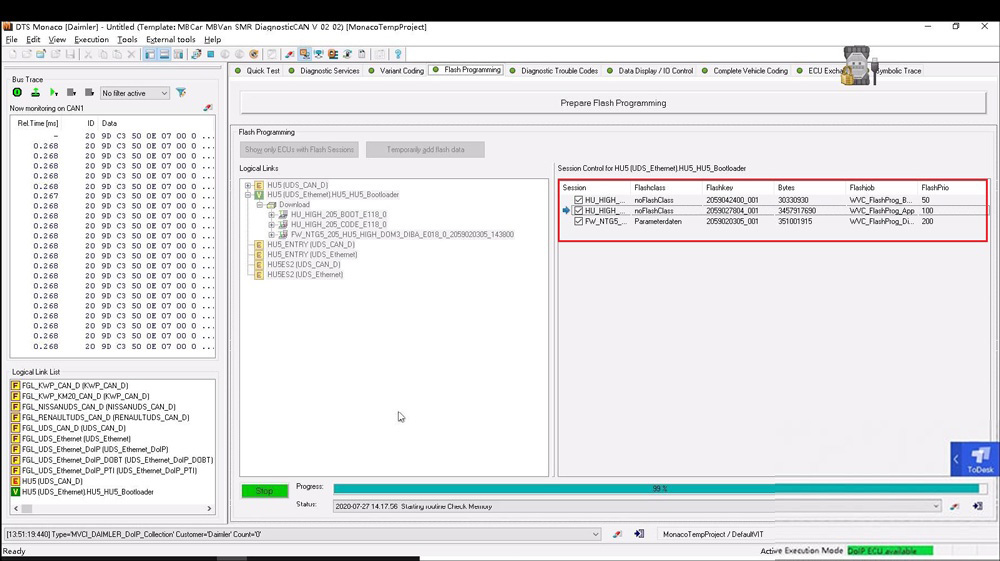The image size is (1000, 561).
Task: Click the blue question mark help icon
Action: coord(398,54)
